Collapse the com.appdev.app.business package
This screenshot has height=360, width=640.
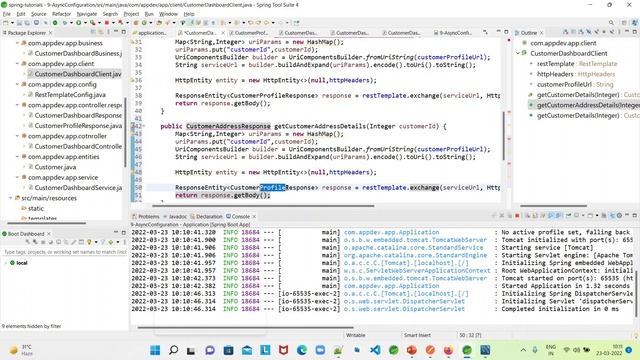click(17, 43)
